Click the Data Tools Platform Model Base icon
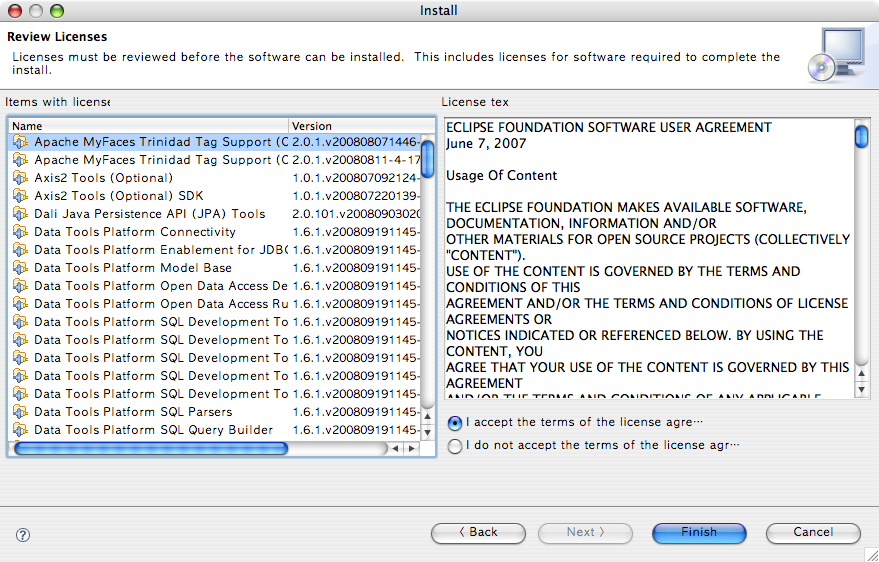The width and height of the screenshot is (879, 562). click(20, 267)
